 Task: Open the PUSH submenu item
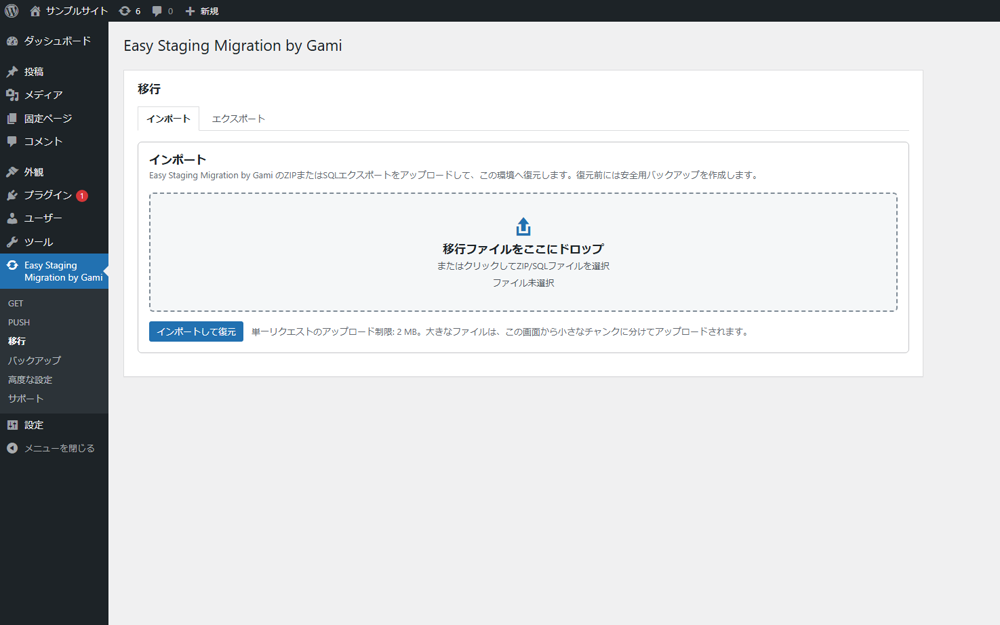coord(18,323)
